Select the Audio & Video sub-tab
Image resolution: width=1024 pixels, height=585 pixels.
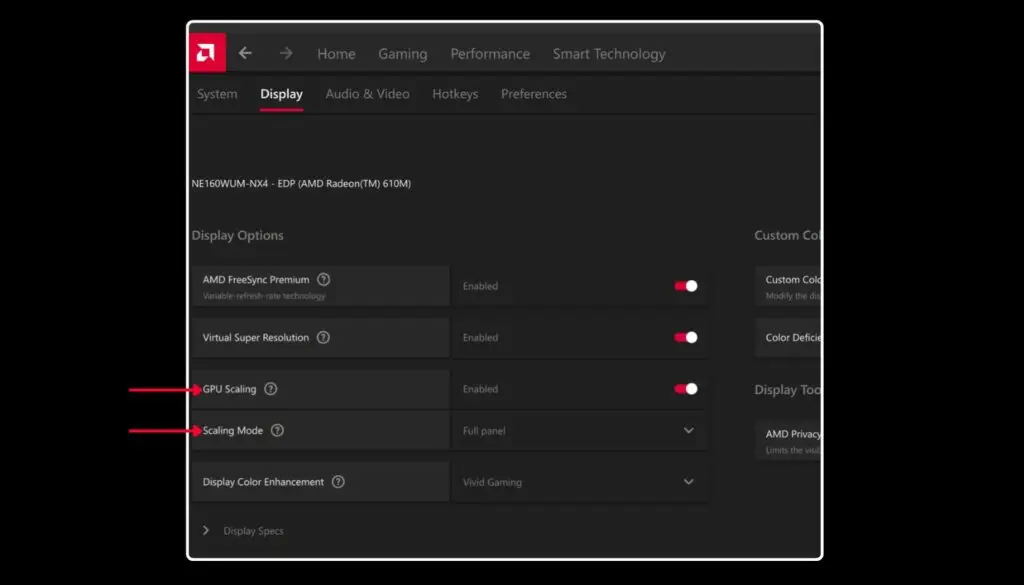click(367, 94)
